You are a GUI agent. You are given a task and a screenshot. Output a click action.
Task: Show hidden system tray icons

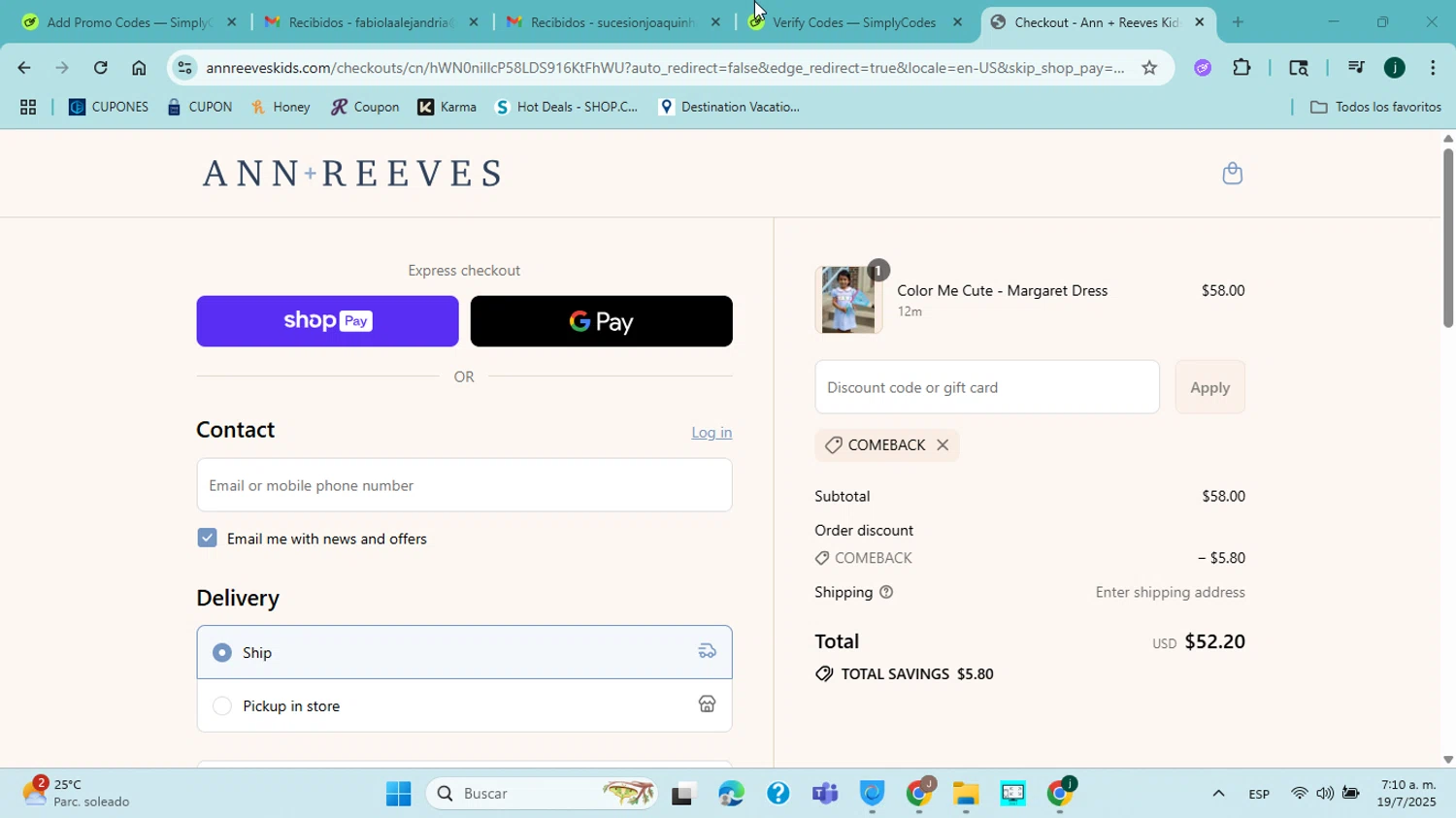1218,795
